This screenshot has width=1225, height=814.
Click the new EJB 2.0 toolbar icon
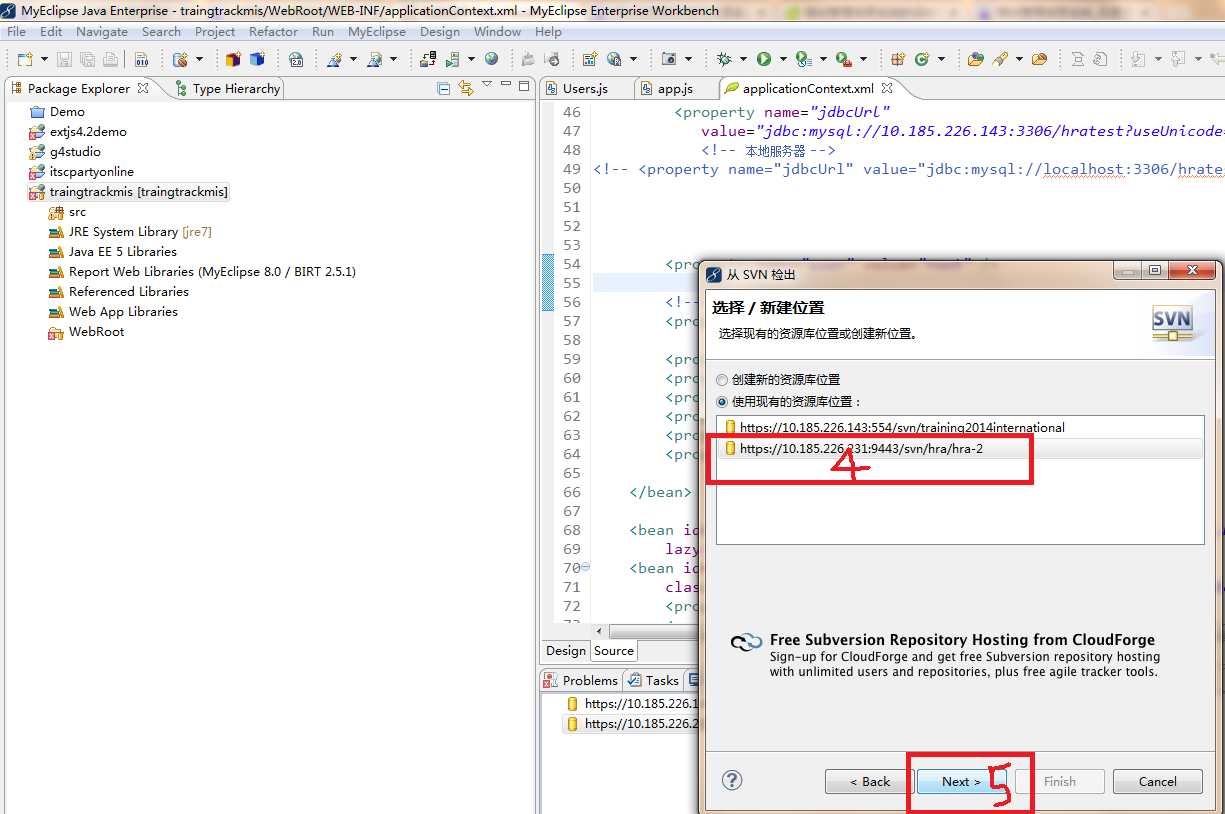pos(296,59)
